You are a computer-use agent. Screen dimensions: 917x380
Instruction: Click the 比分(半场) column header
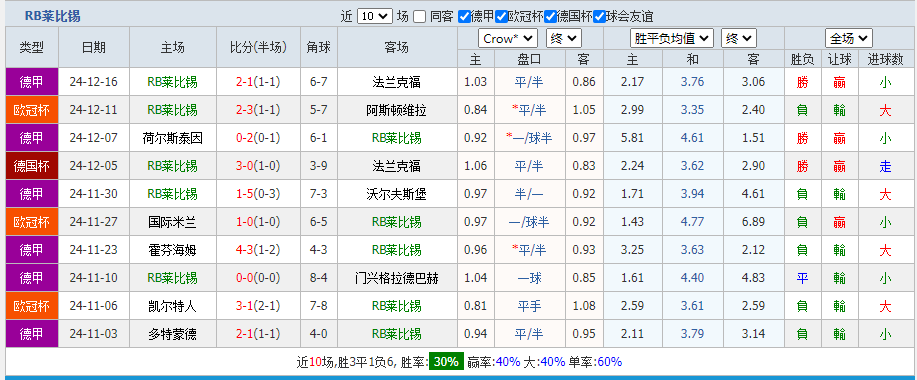click(x=258, y=47)
